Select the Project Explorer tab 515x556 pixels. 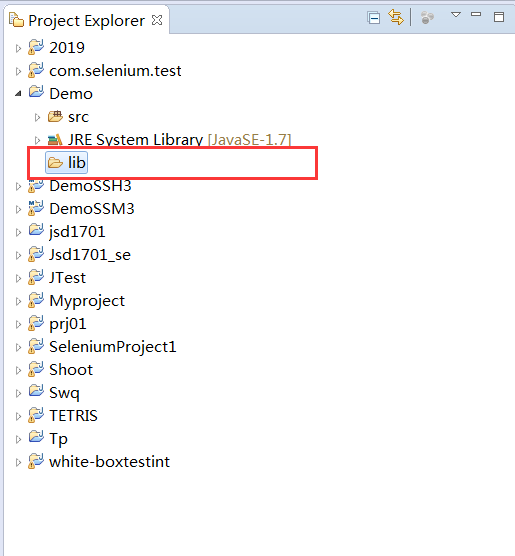86,21
